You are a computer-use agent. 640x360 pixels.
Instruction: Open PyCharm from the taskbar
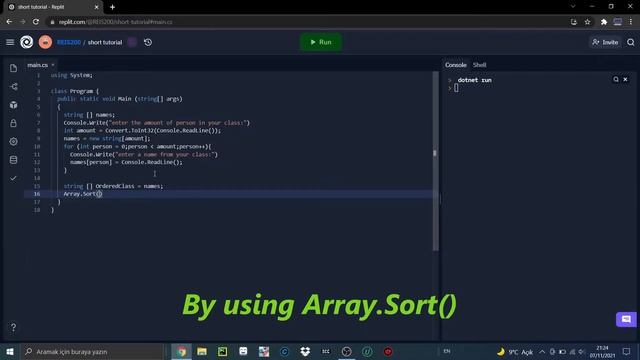click(222, 351)
